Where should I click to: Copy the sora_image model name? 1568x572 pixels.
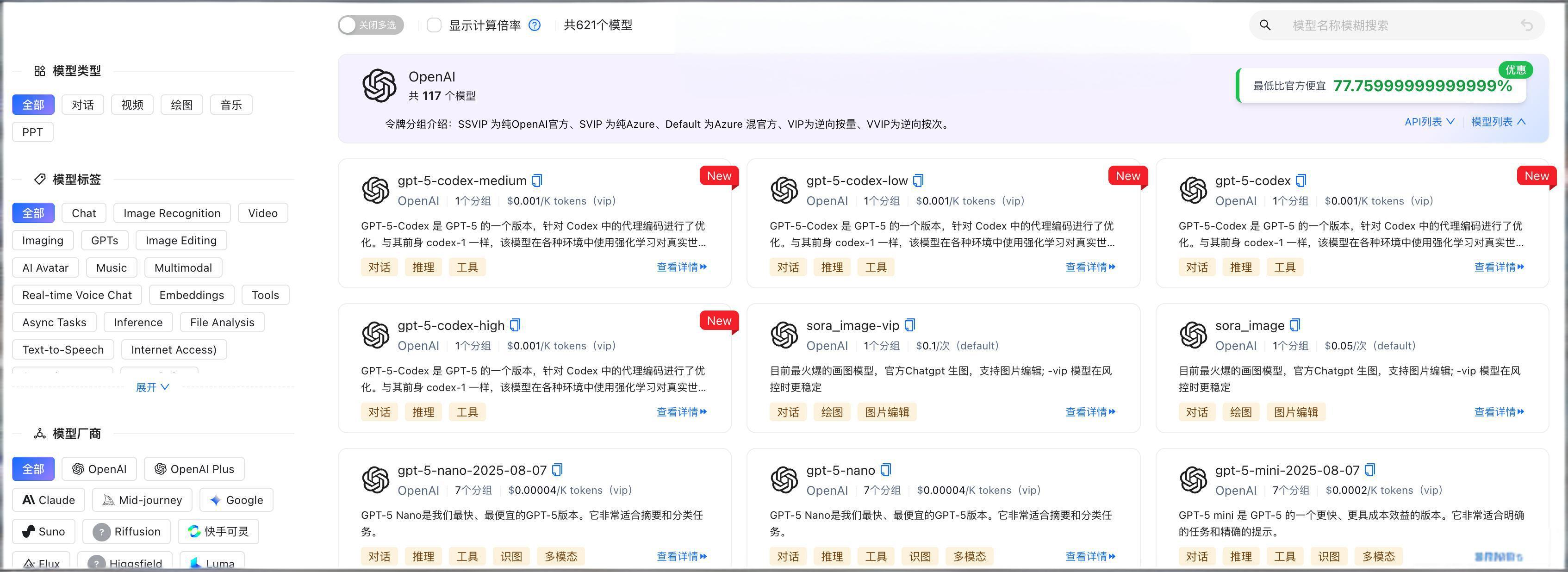(1294, 325)
